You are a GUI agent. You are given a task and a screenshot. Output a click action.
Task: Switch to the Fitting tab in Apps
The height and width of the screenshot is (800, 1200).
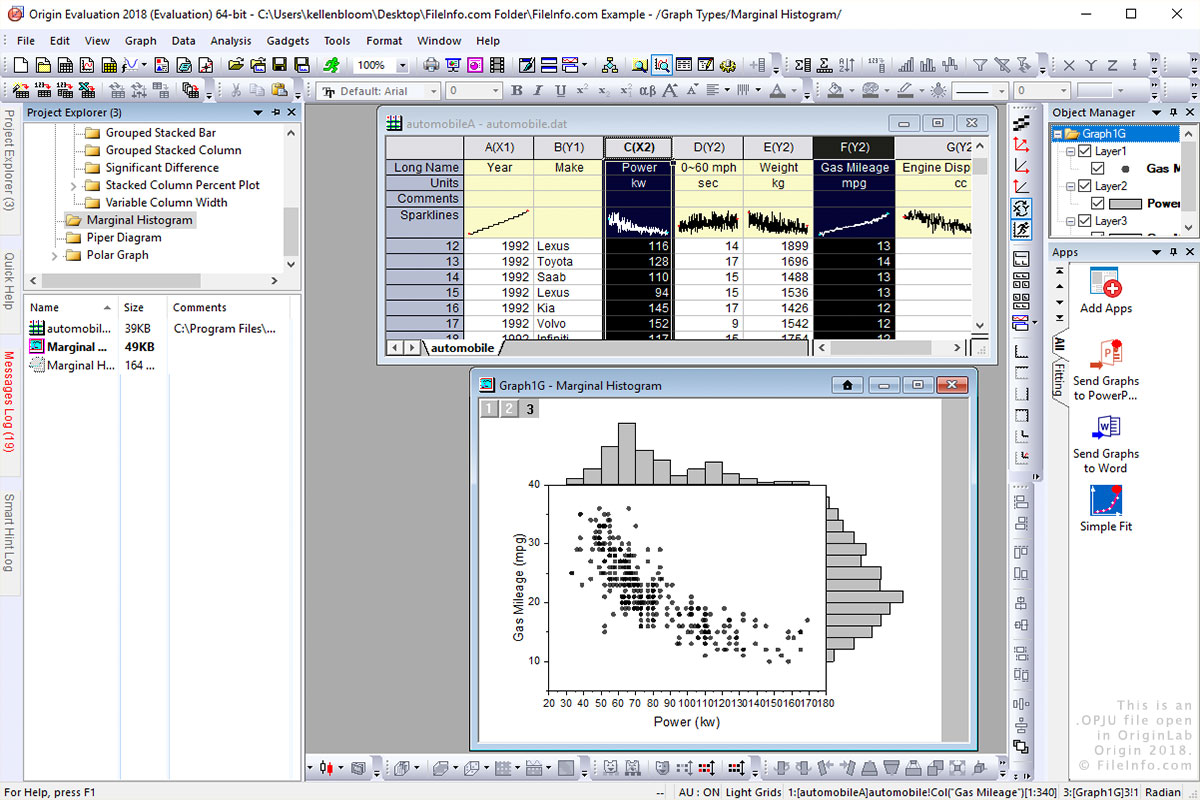coord(1059,379)
